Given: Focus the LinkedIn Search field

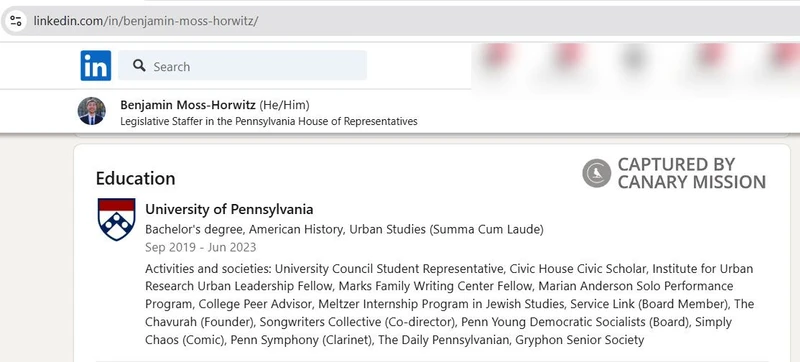Looking at the screenshot, I should pos(242,65).
